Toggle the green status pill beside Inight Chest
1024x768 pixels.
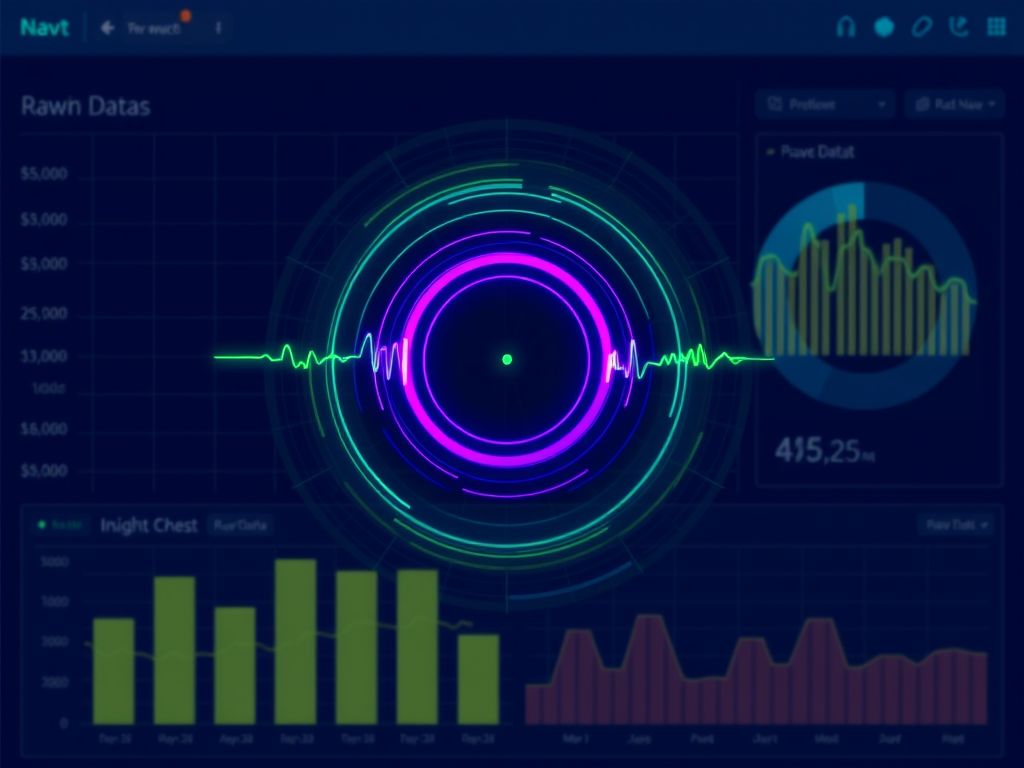[60, 525]
